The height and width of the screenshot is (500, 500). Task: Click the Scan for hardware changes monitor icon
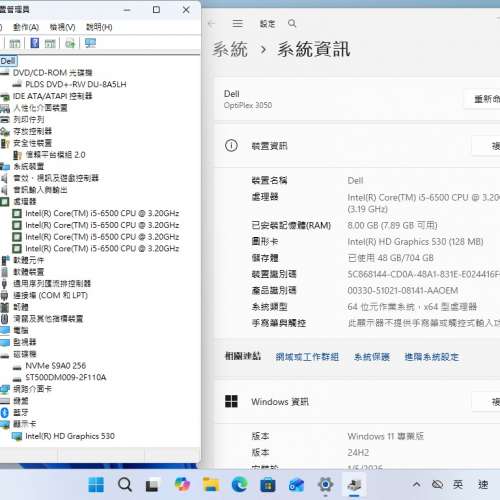click(x=90, y=43)
